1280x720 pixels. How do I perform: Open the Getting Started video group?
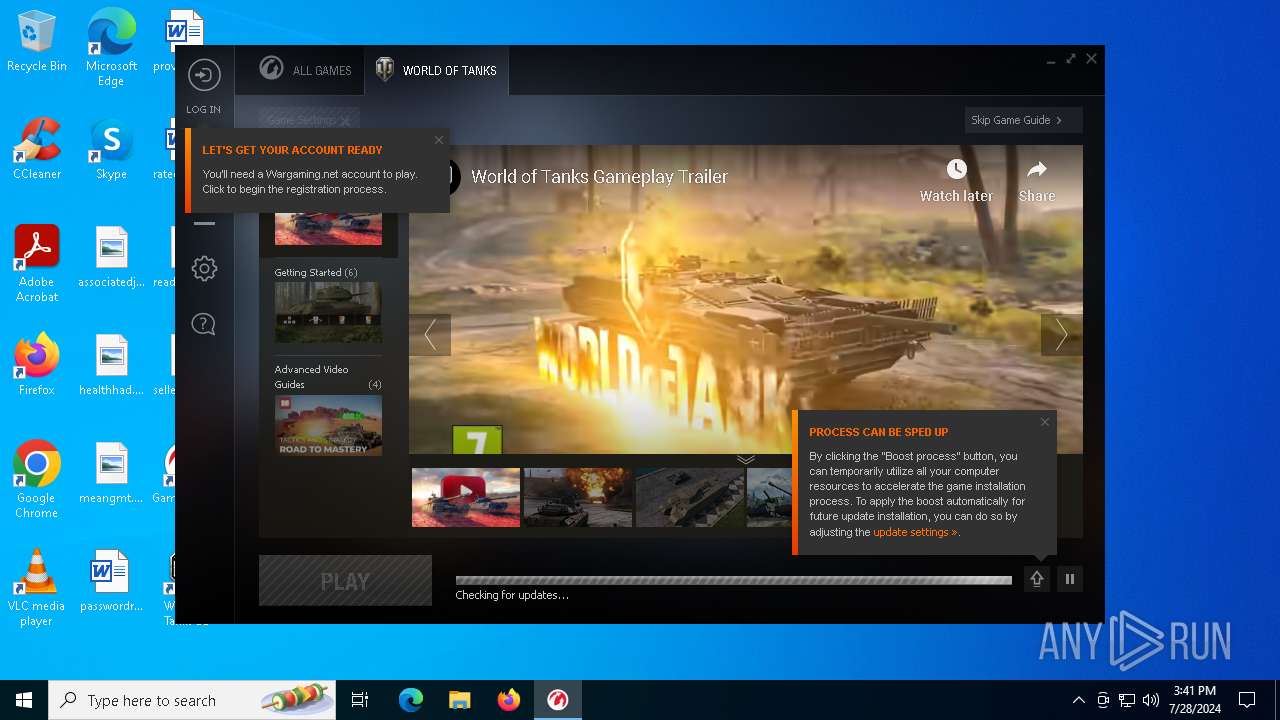[x=328, y=312]
